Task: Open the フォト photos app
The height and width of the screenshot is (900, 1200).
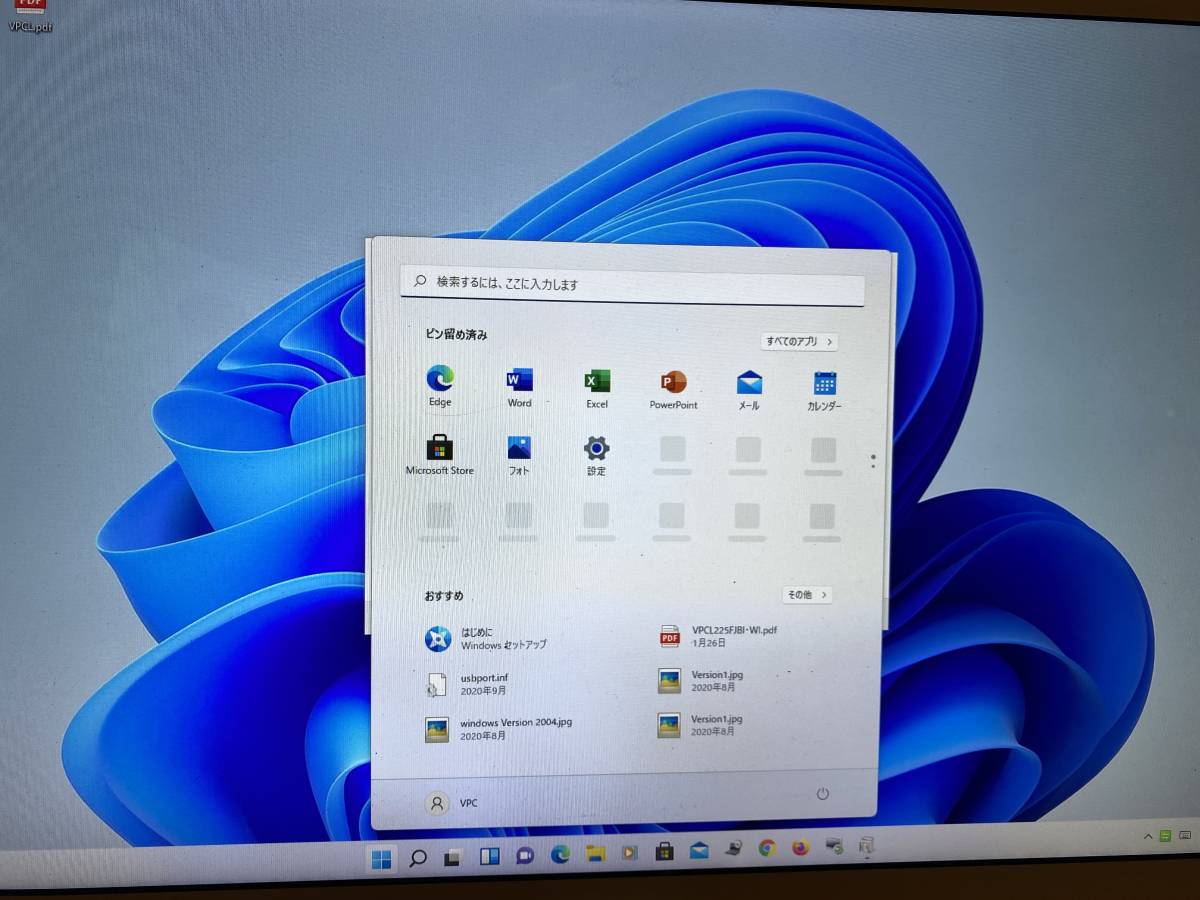Action: [519, 455]
